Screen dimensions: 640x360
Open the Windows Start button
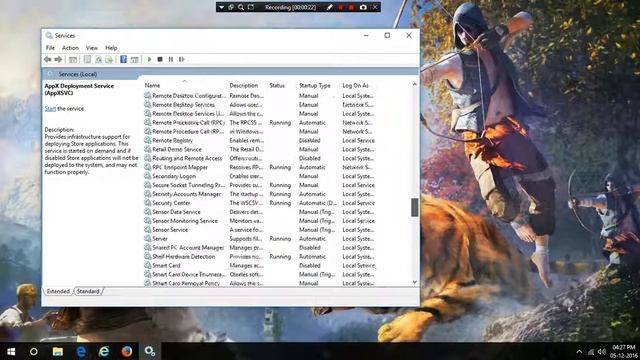pos(11,351)
